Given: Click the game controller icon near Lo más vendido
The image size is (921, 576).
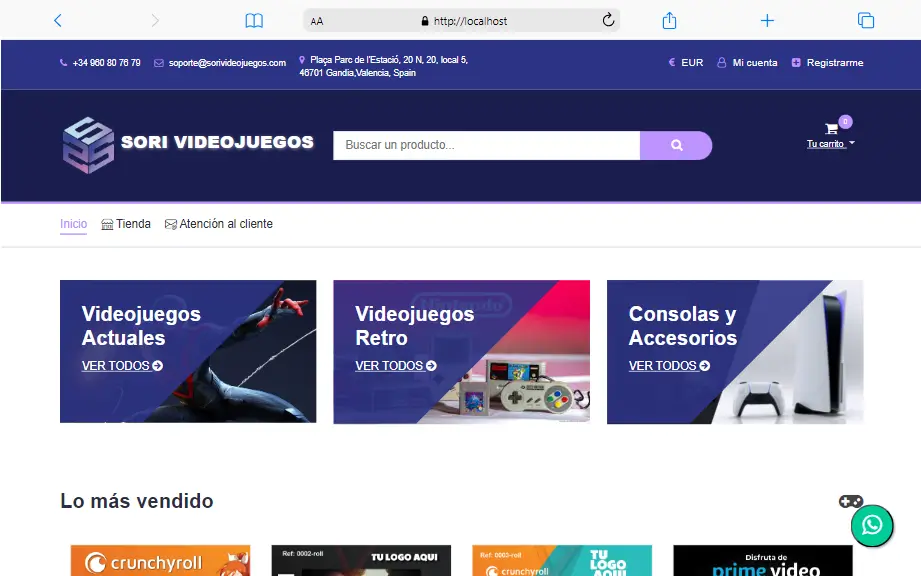Looking at the screenshot, I should coord(851,501).
